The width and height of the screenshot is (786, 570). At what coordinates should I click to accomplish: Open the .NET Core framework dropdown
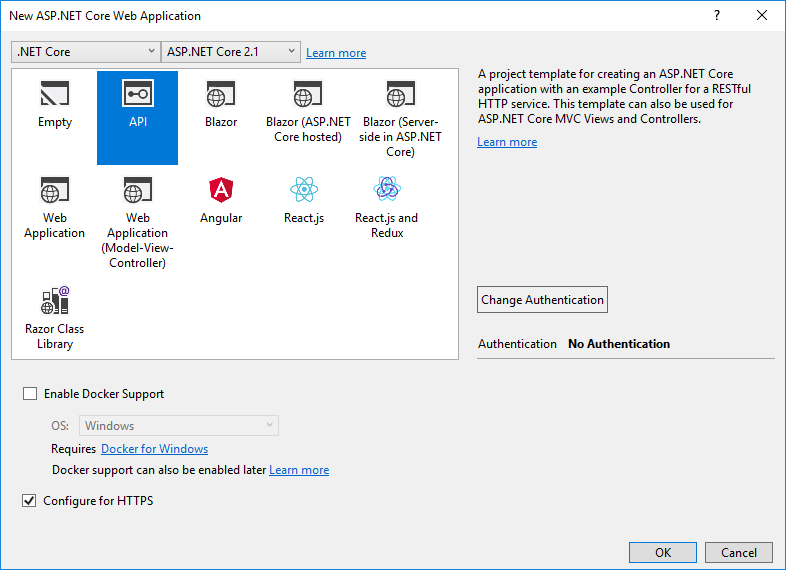coord(86,52)
